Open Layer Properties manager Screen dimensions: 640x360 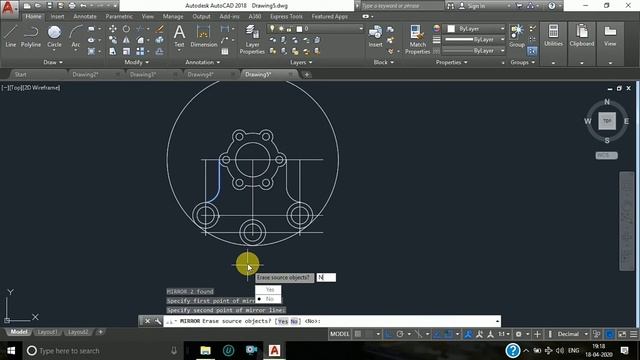[252, 40]
